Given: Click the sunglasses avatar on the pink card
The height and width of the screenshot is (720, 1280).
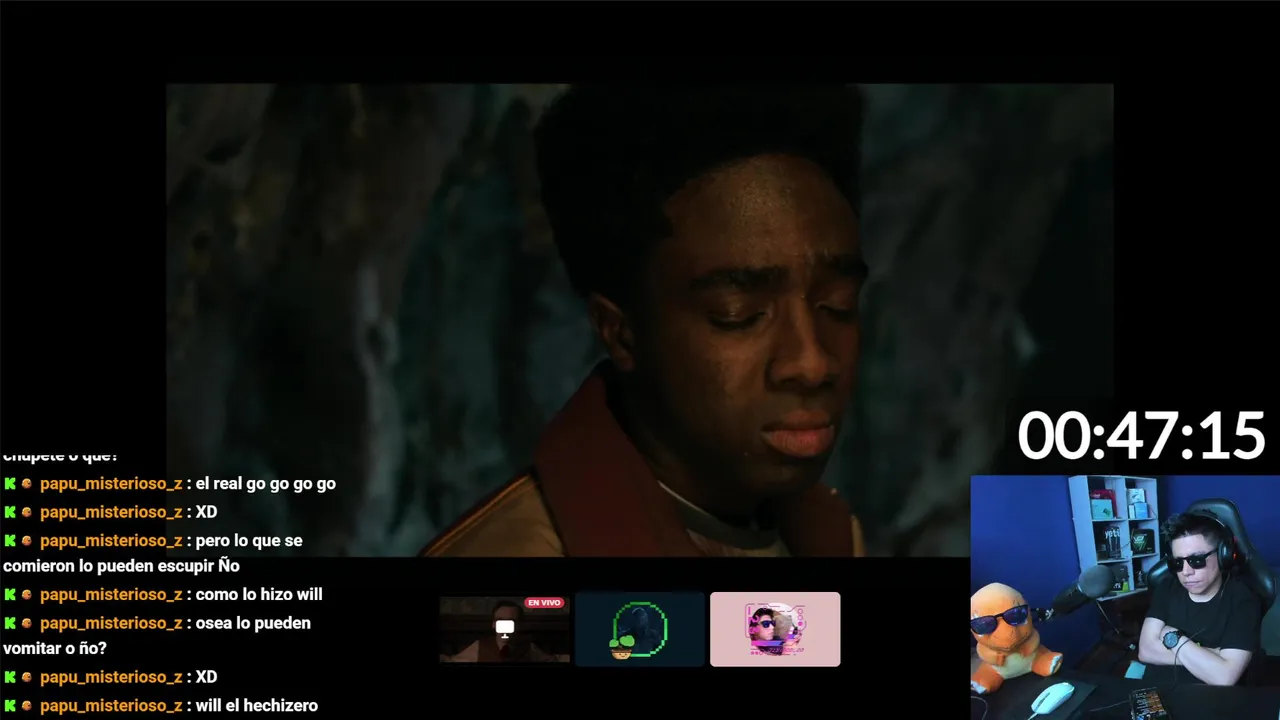Looking at the screenshot, I should (x=775, y=629).
